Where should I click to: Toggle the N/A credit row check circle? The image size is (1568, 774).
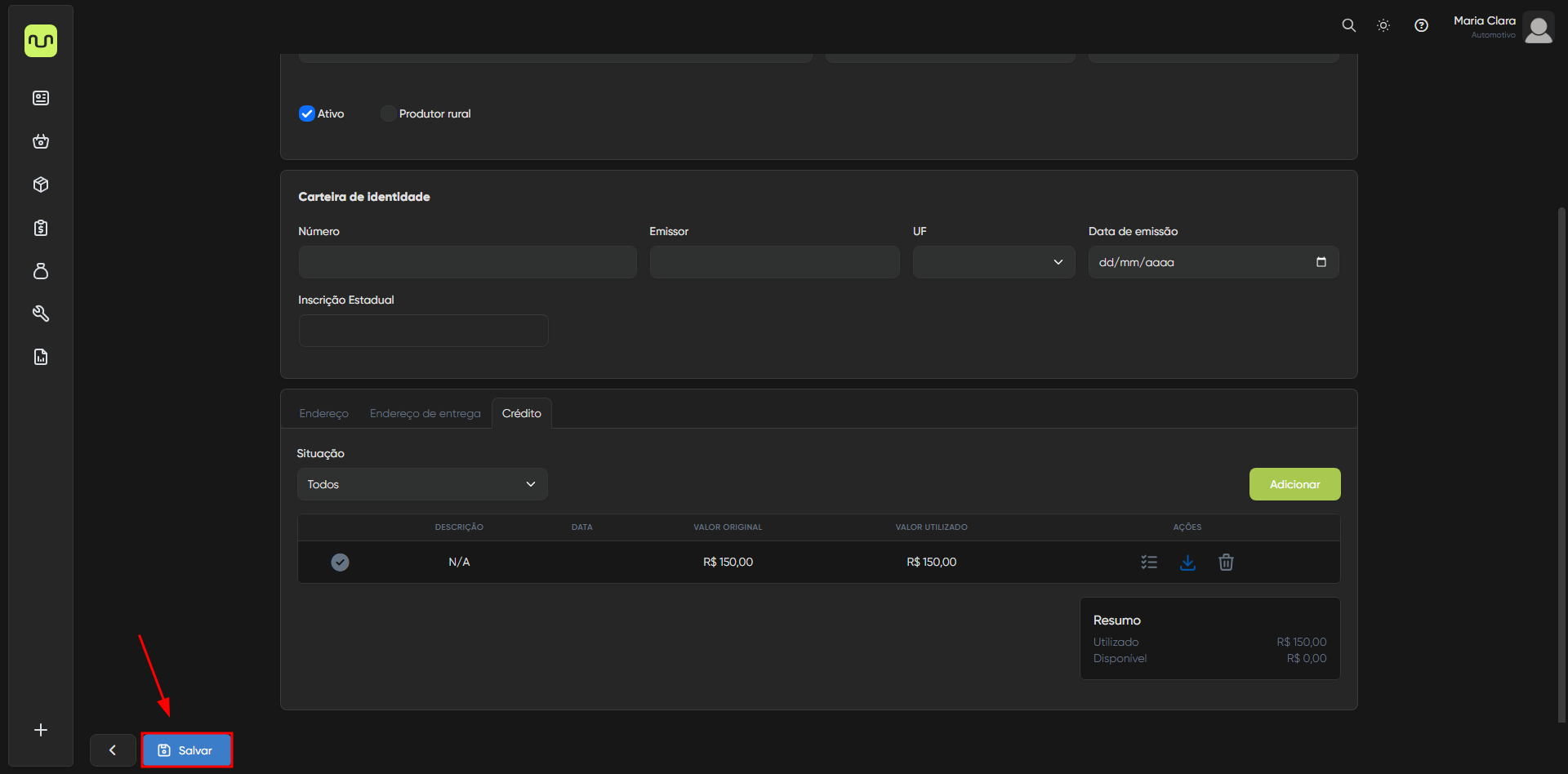340,562
